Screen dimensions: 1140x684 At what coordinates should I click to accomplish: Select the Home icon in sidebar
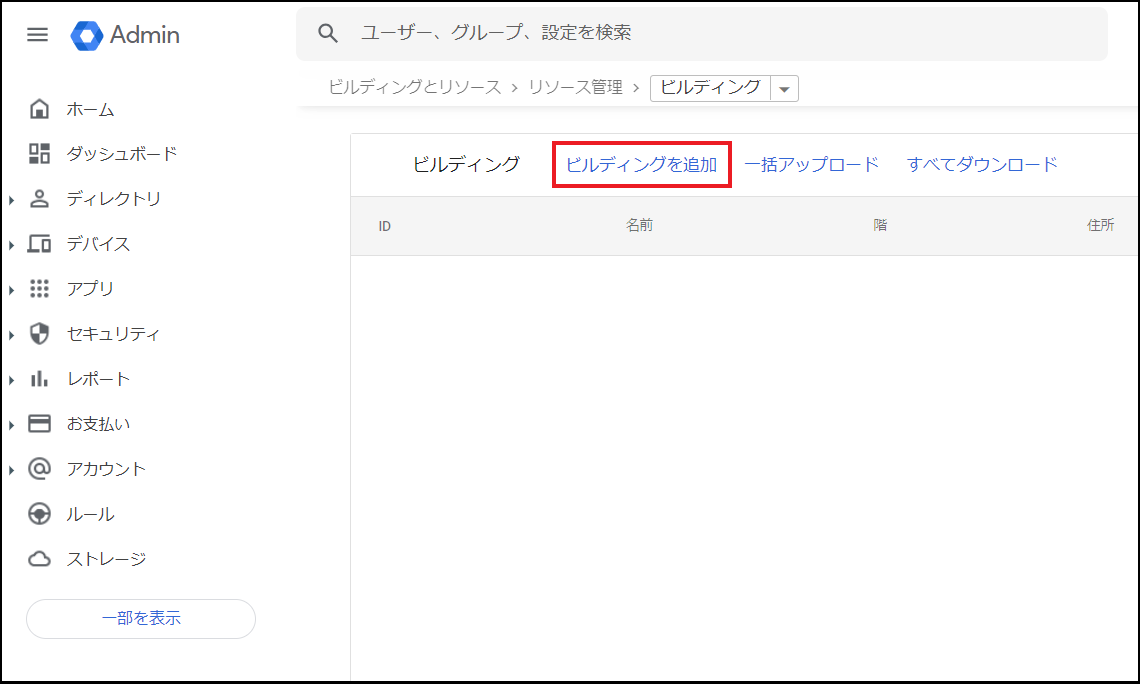pos(39,109)
